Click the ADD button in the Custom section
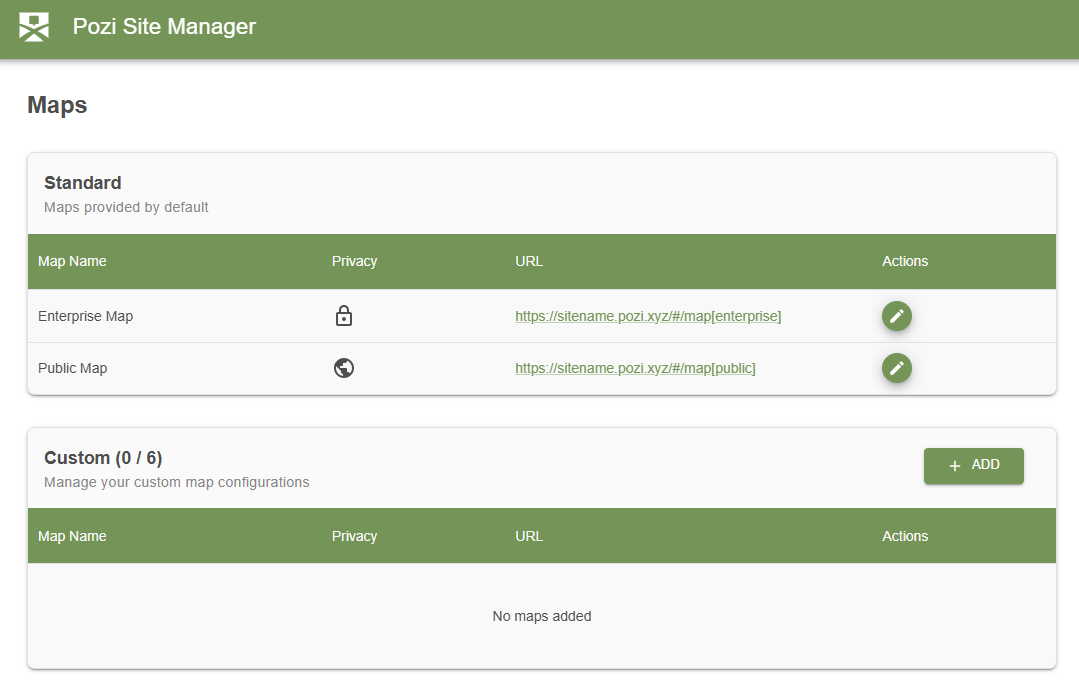1079x693 pixels. [973, 465]
